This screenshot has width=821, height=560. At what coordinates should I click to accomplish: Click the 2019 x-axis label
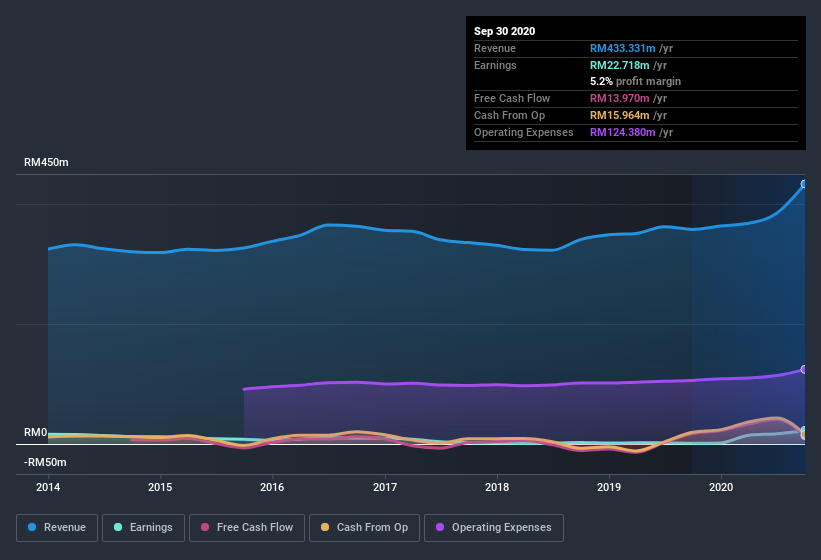(609, 487)
